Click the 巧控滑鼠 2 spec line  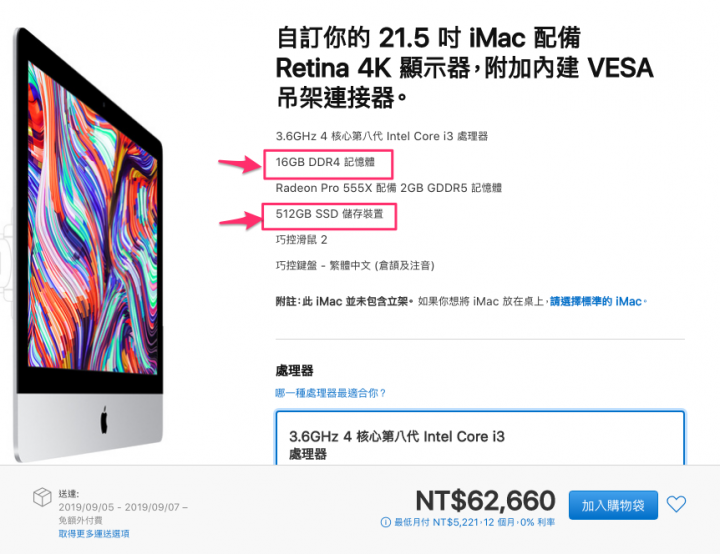coord(301,240)
